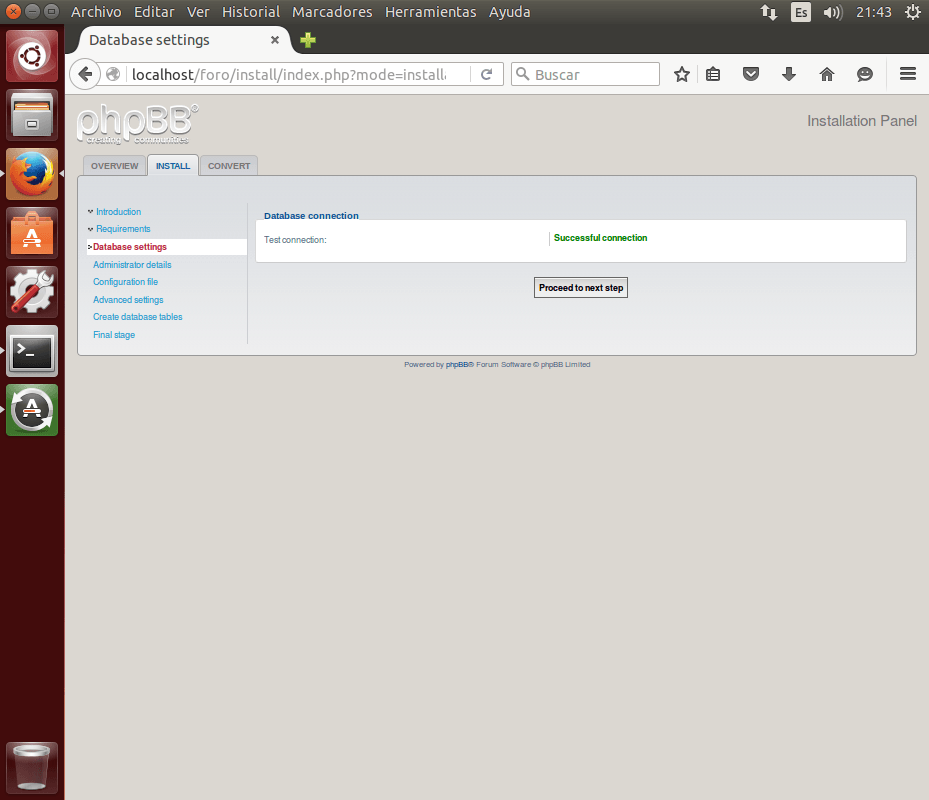Image resolution: width=929 pixels, height=800 pixels.
Task: Switch to the OVERVIEW tab
Action: 114,166
